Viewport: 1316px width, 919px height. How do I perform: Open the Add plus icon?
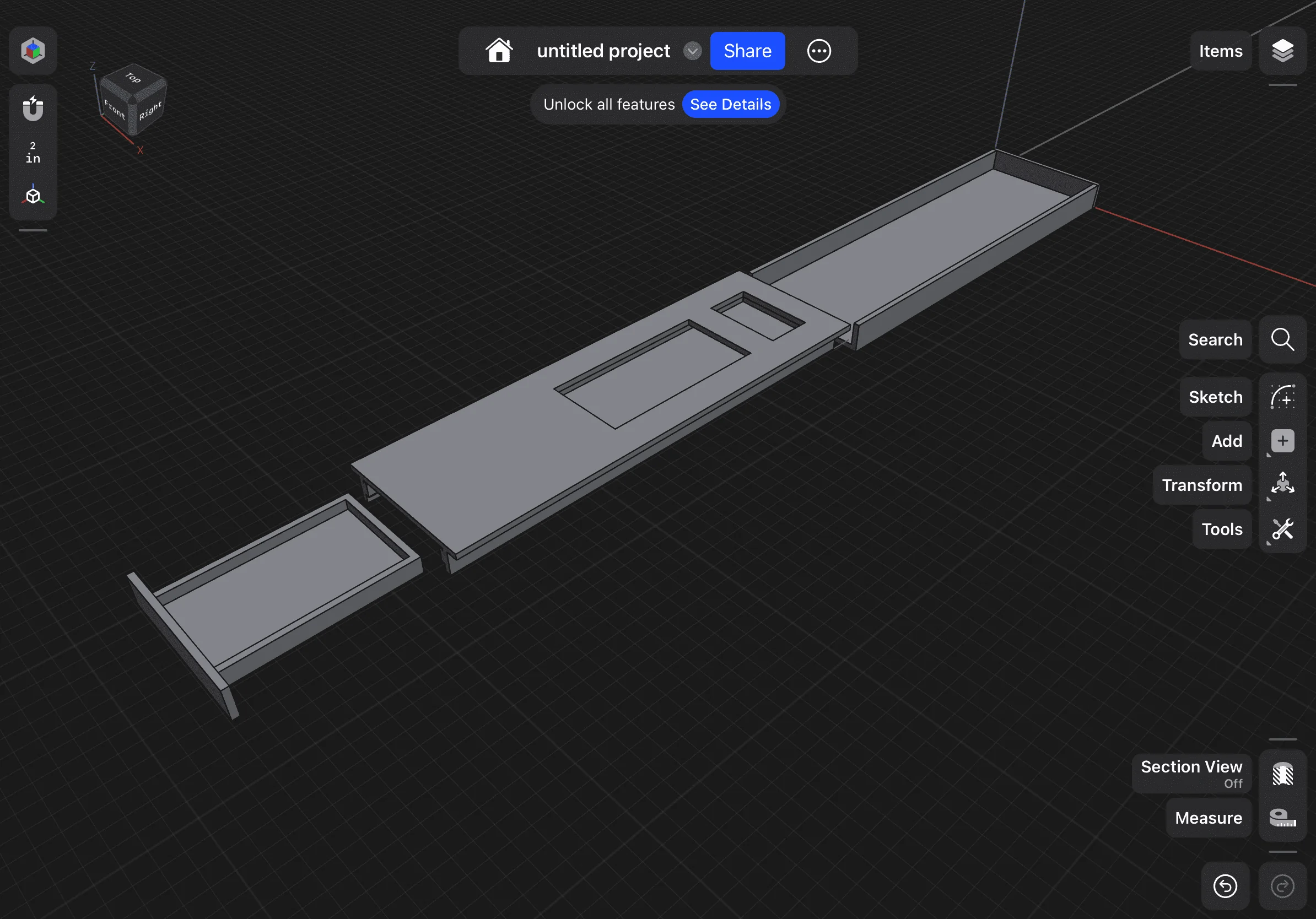[1282, 441]
